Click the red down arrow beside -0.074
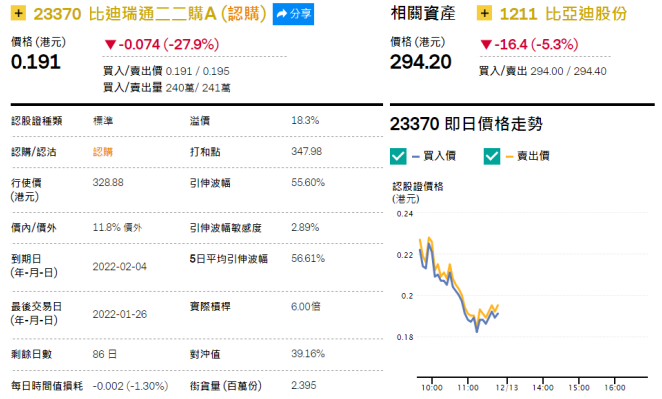This screenshot has width=662, height=399. point(110,44)
